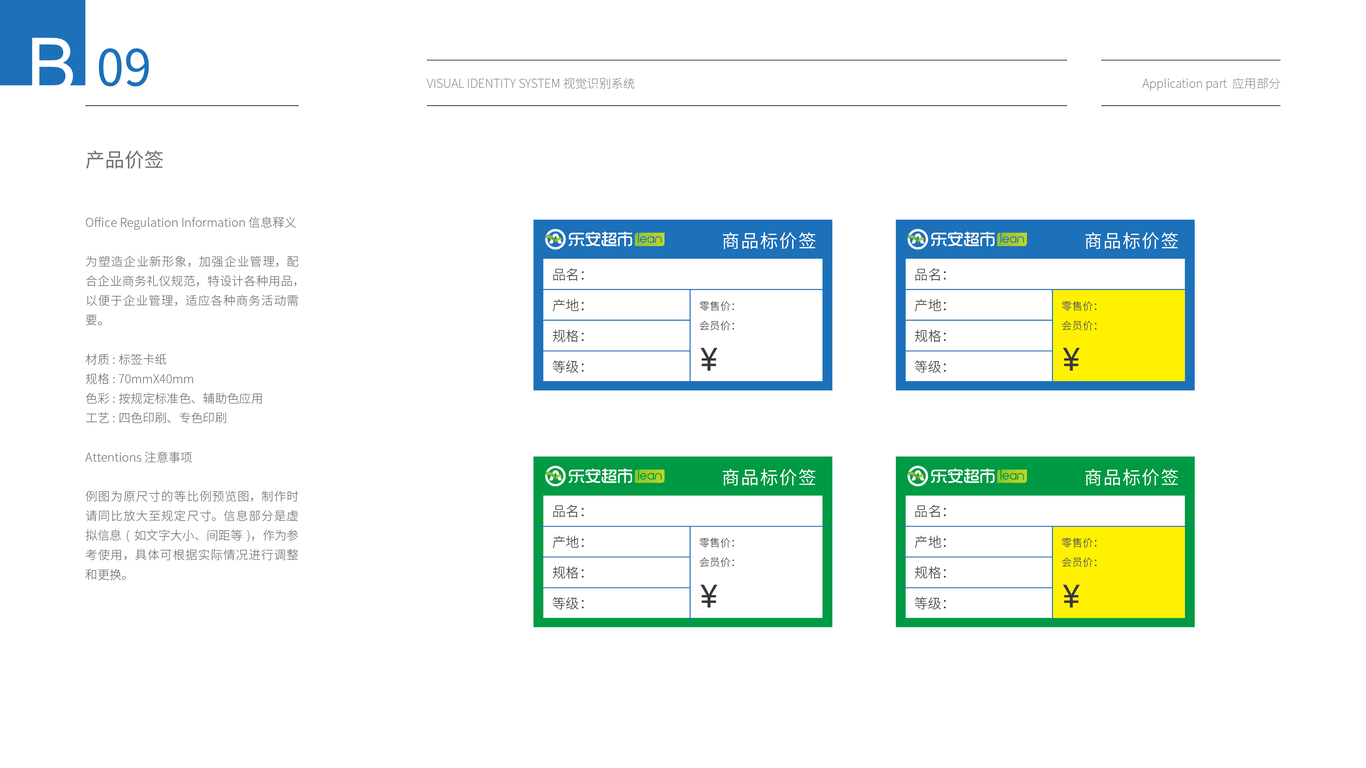Click 品名 field on green tag with yellow price box

tap(1045, 511)
